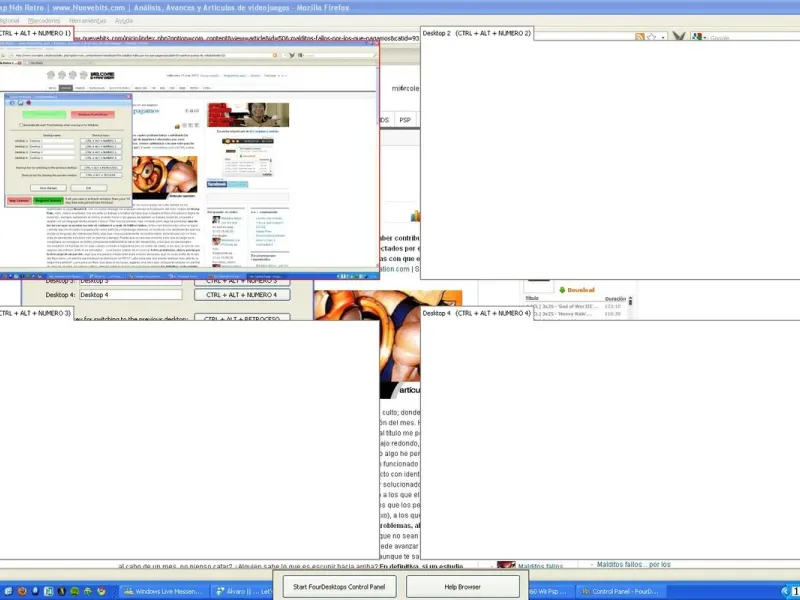
Task: Click the CTRL + ALT + NUMERO 4 shortcut button
Action: 242,295
